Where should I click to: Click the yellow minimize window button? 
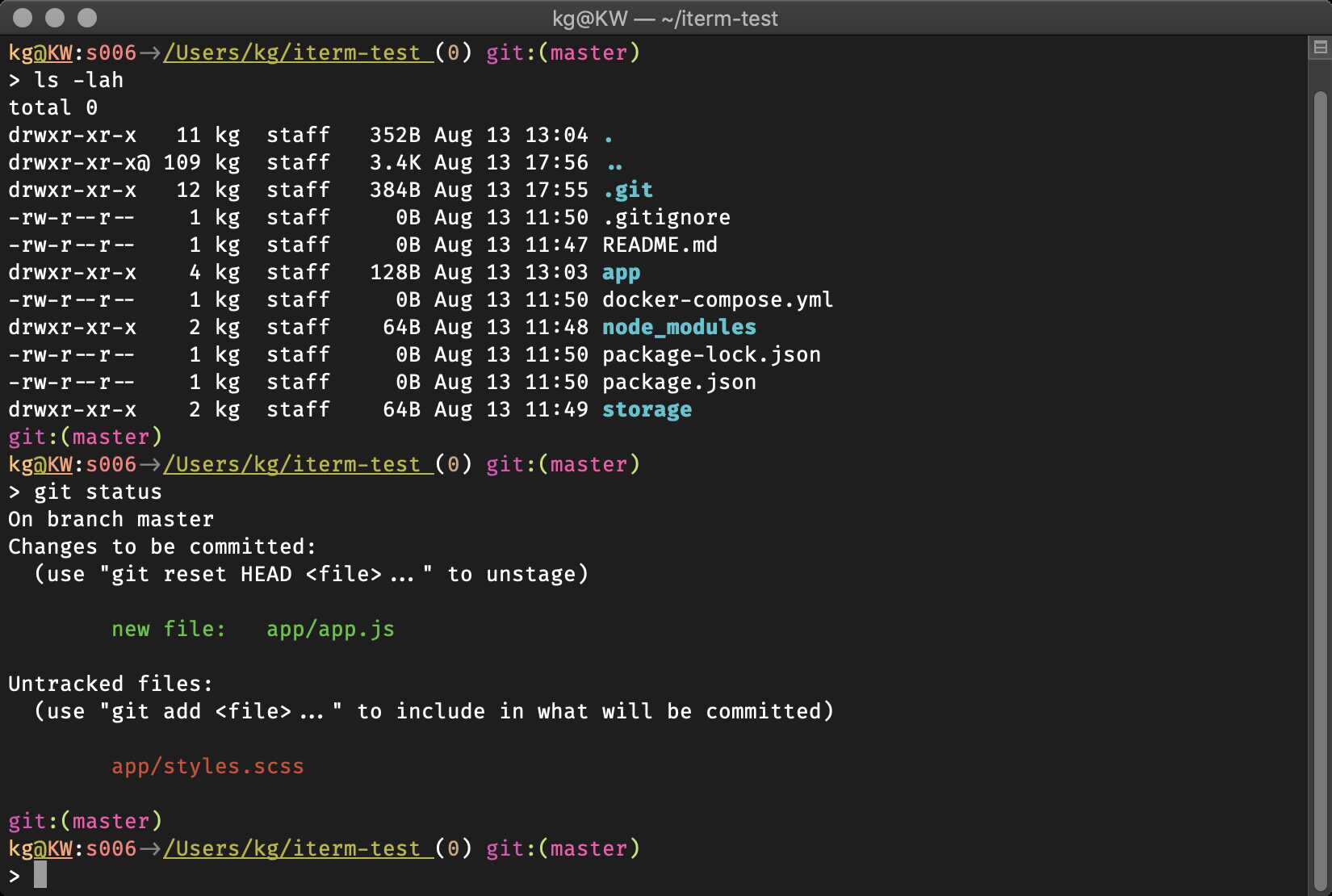coord(55,18)
